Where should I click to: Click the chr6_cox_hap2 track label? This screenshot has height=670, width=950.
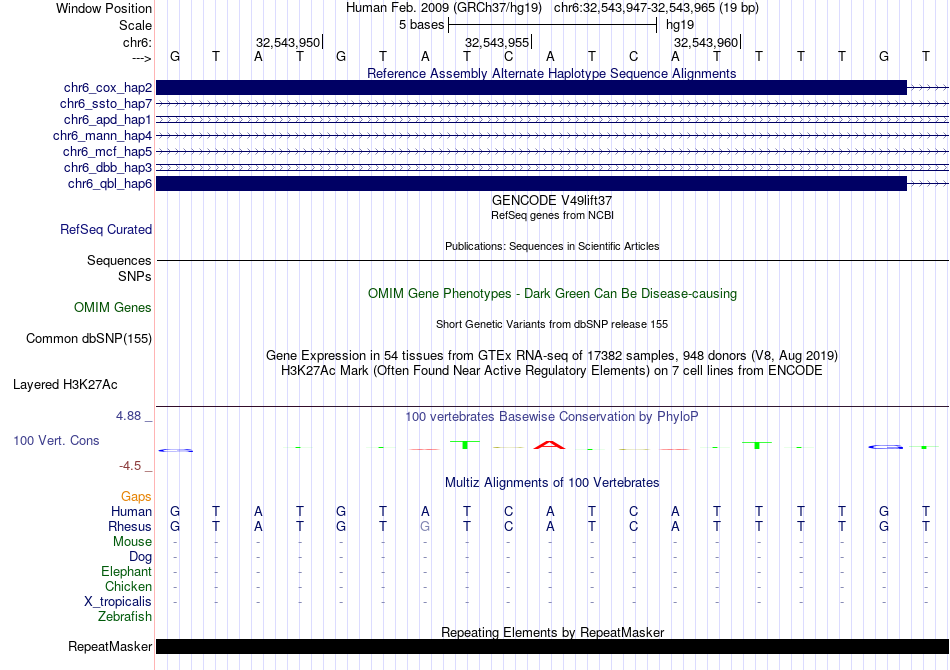[x=108, y=88]
